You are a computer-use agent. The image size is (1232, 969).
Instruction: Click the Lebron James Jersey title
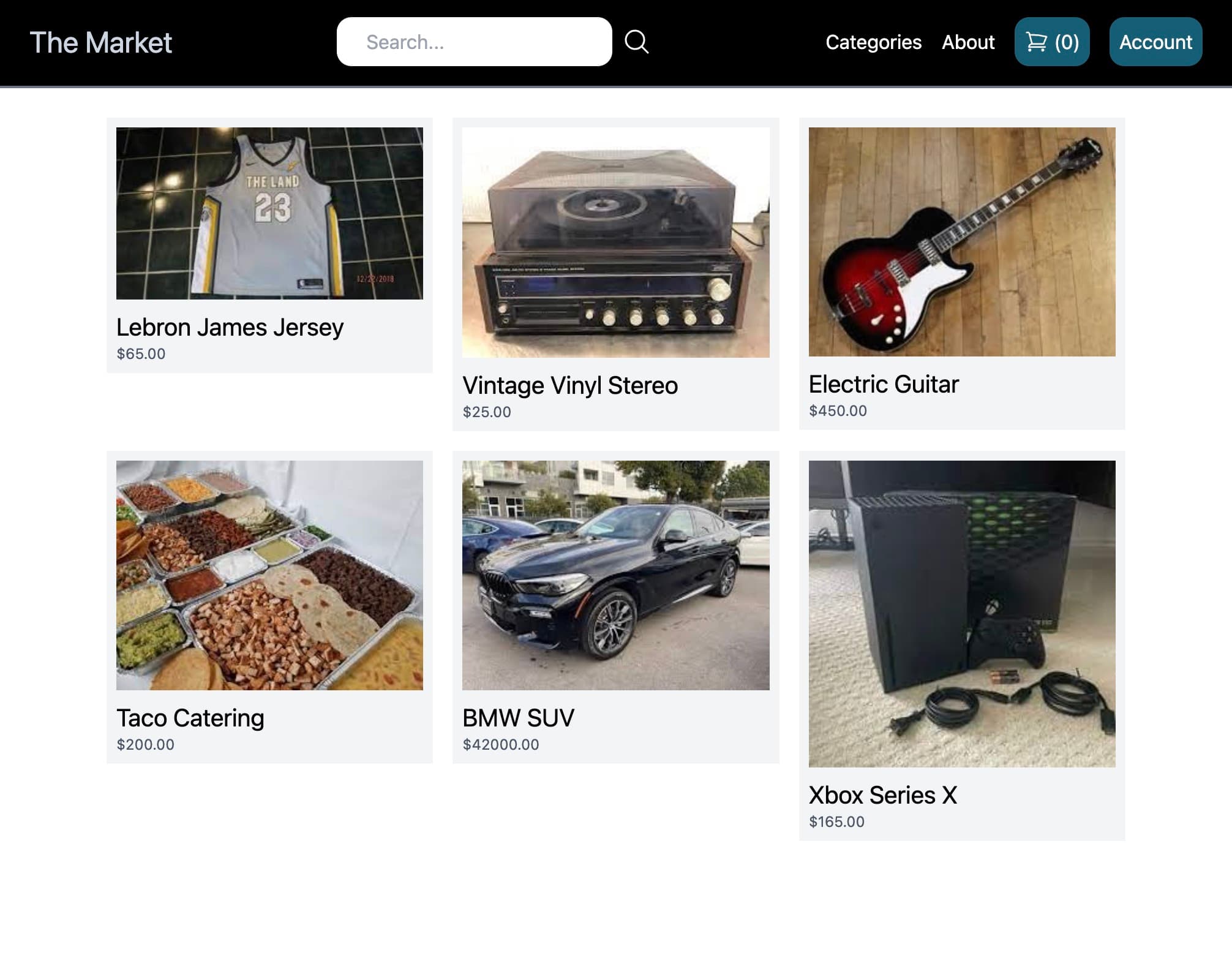230,328
